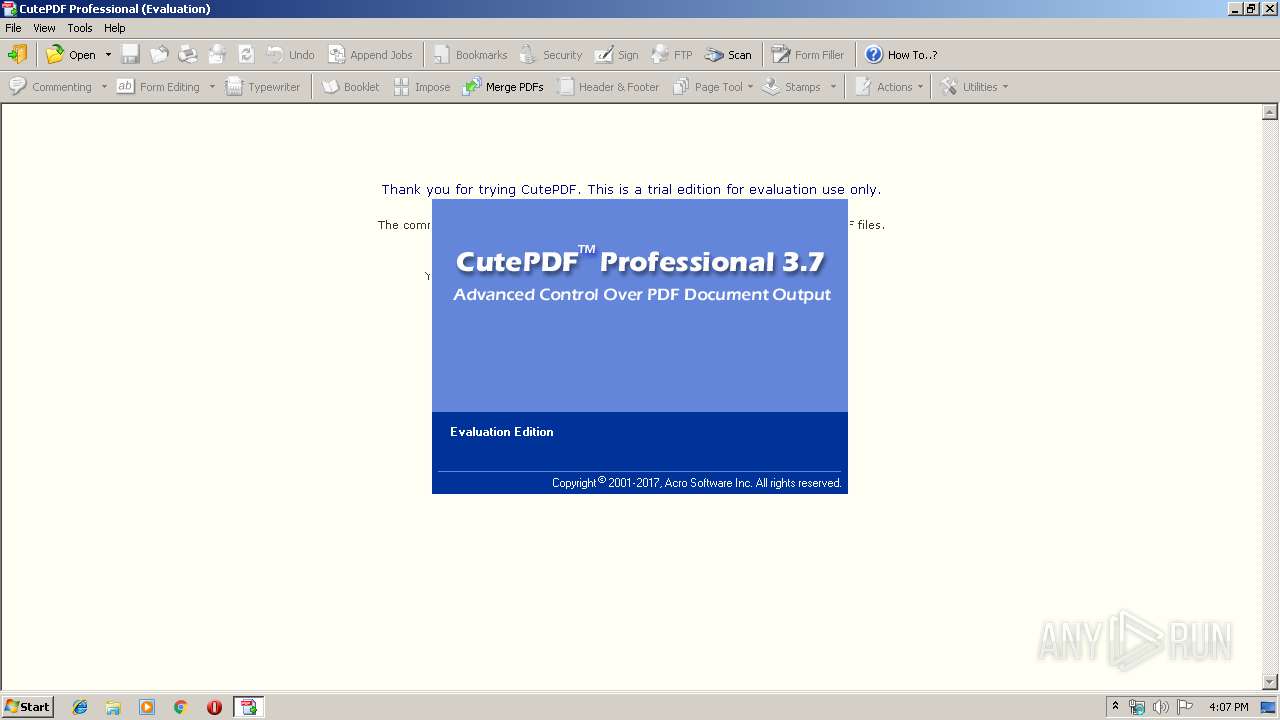This screenshot has width=1280, height=720.
Task: Open the Actions tool
Action: pyautogui.click(x=883, y=87)
